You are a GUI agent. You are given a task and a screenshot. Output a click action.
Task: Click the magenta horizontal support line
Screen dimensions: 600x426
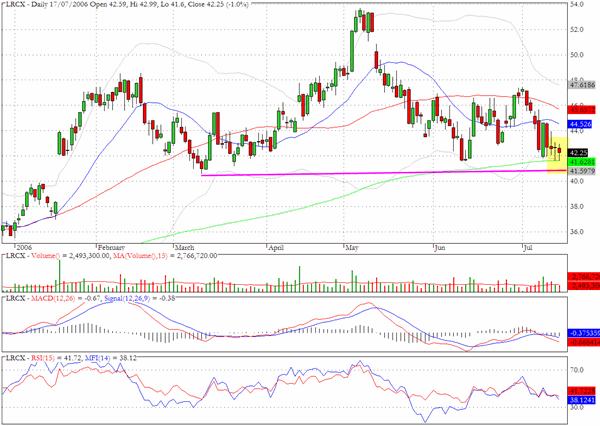[x=383, y=173]
